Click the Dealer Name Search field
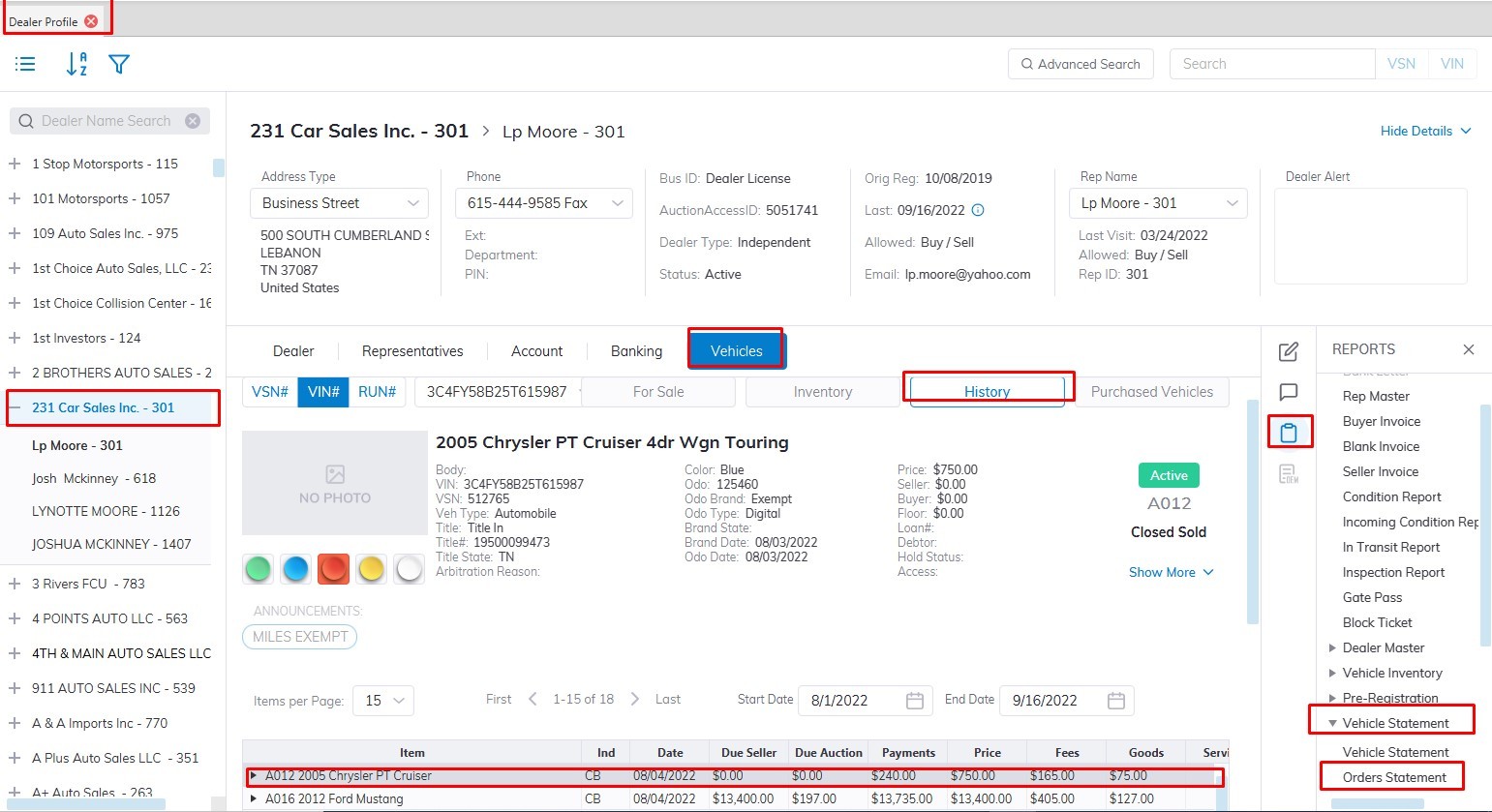1492x812 pixels. pos(107,121)
